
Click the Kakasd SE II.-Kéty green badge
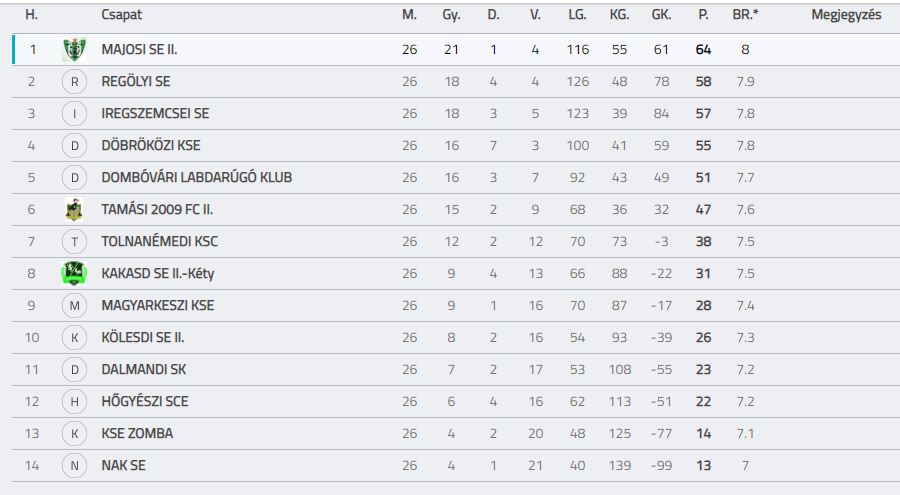click(x=74, y=273)
